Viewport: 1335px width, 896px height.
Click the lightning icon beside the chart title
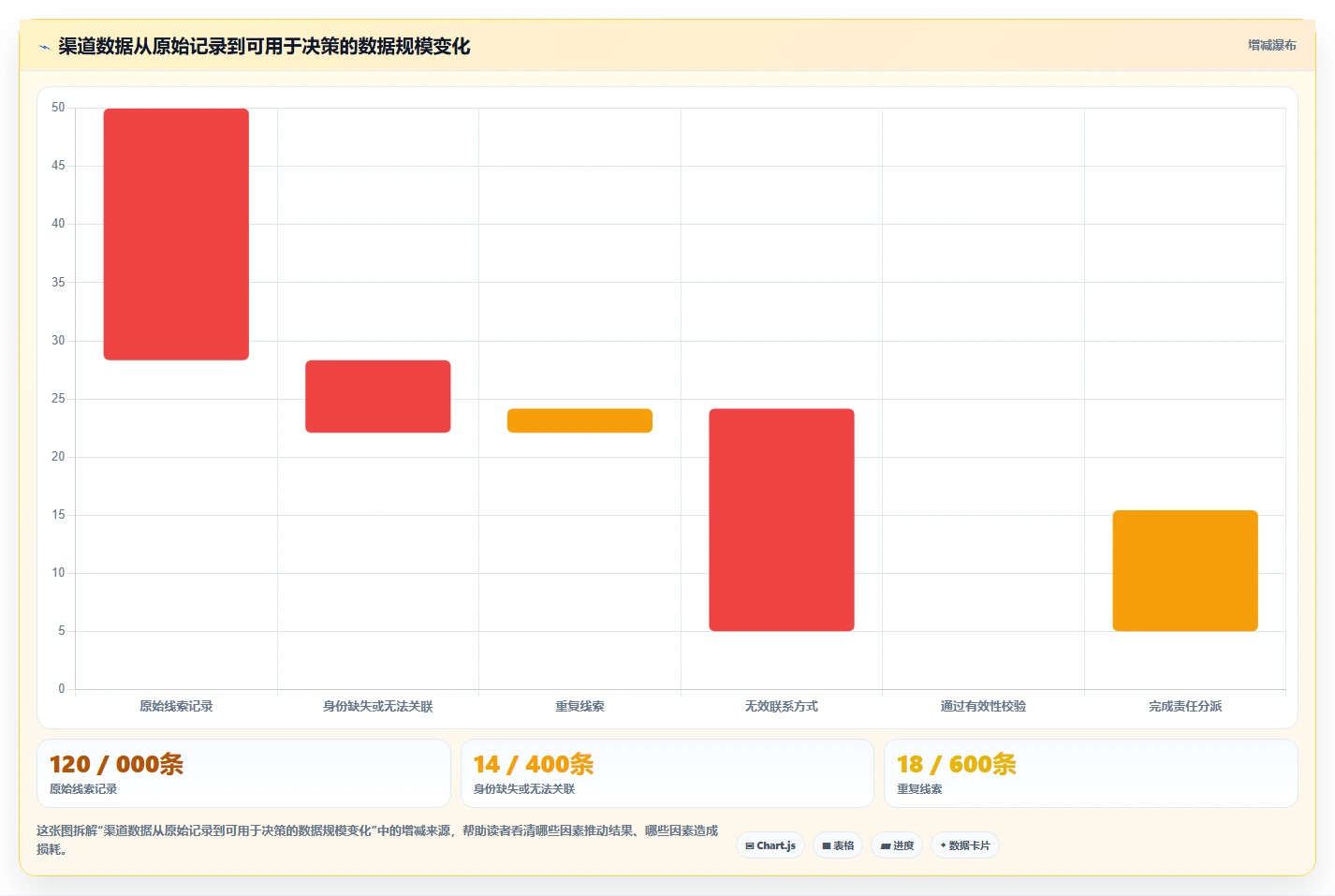44,47
